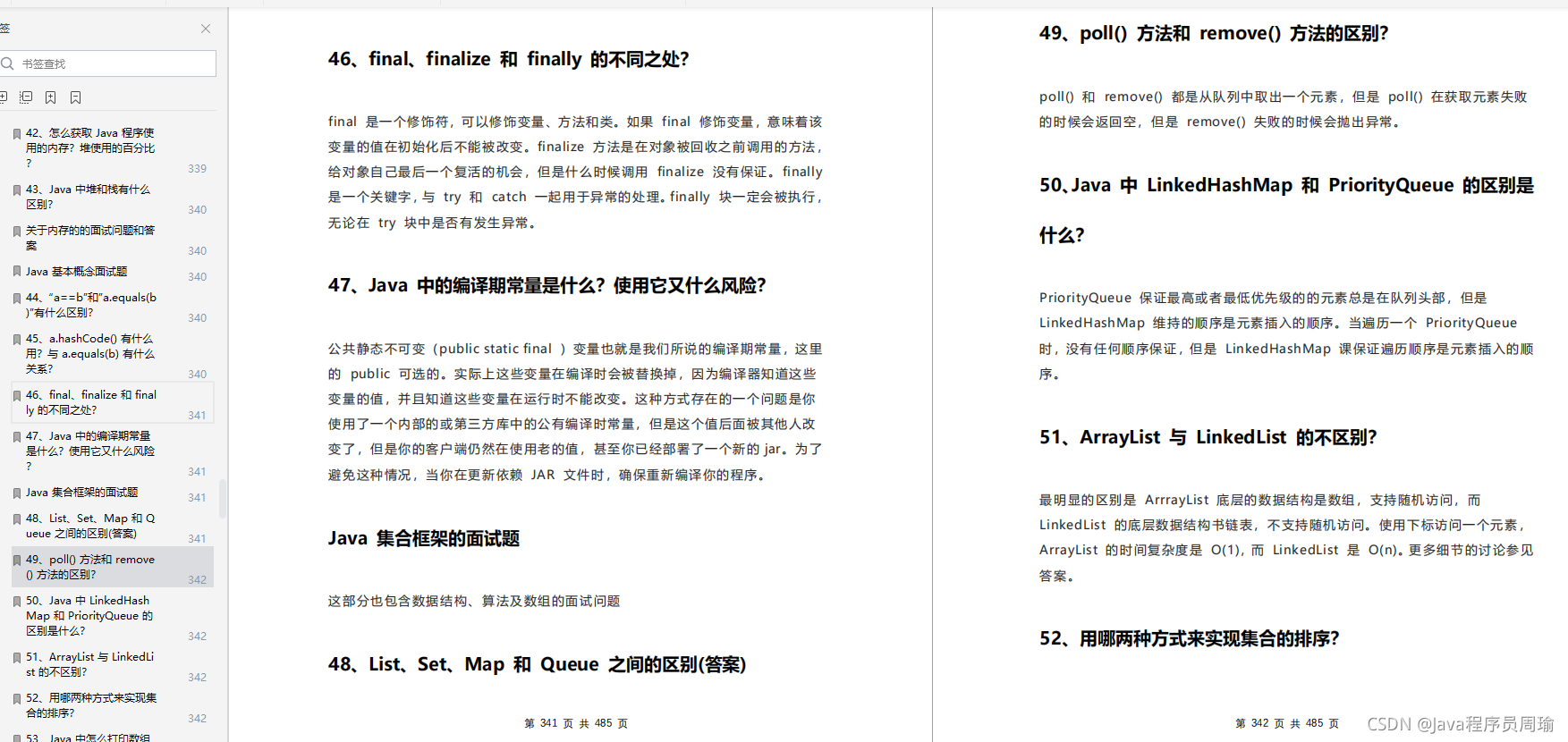The image size is (1568, 742).
Task: Jump to bookmark 51、ArrayList 与 LinkedList
Action: coord(112,664)
